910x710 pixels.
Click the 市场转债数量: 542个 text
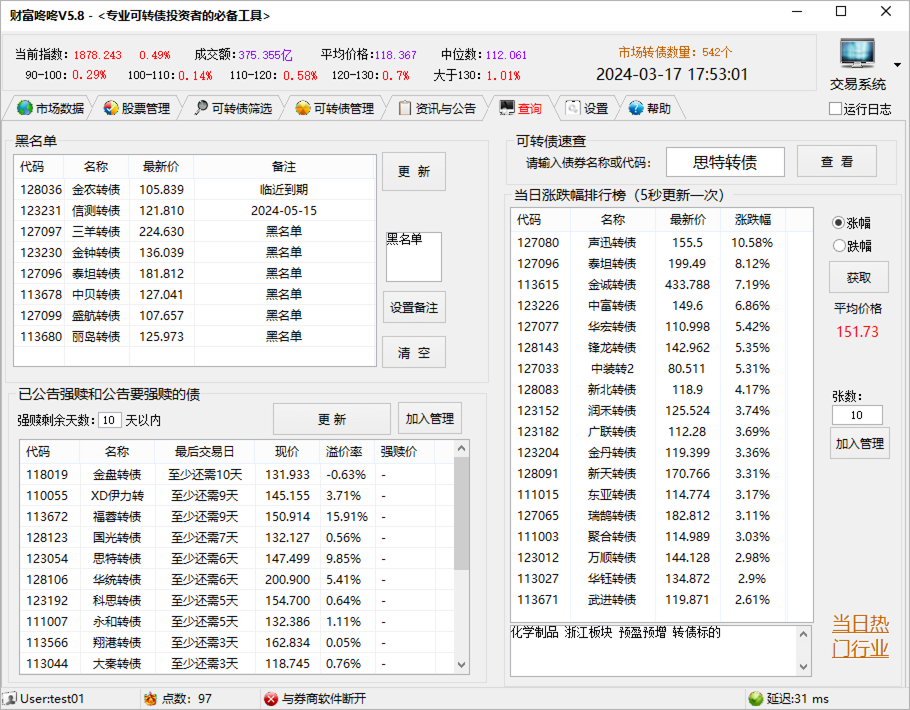point(675,52)
